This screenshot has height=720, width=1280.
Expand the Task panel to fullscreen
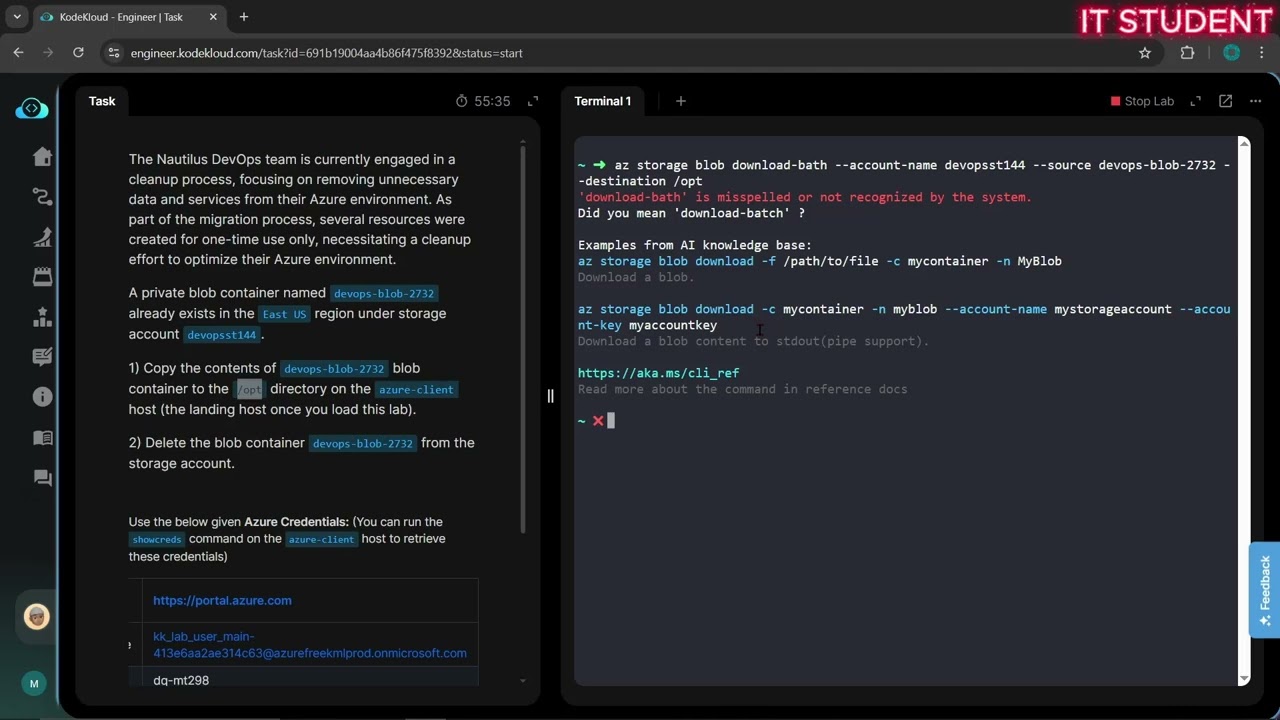click(x=533, y=101)
